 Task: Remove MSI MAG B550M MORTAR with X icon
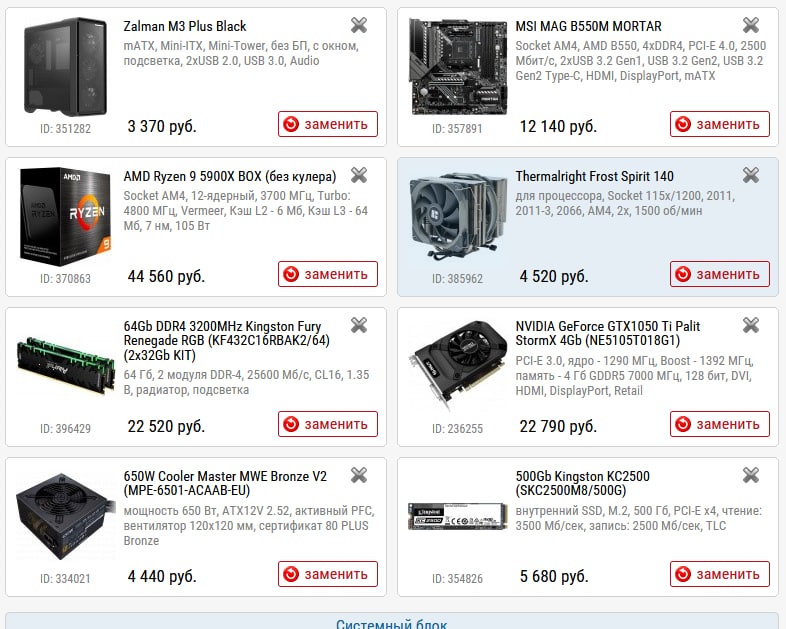tap(750, 25)
